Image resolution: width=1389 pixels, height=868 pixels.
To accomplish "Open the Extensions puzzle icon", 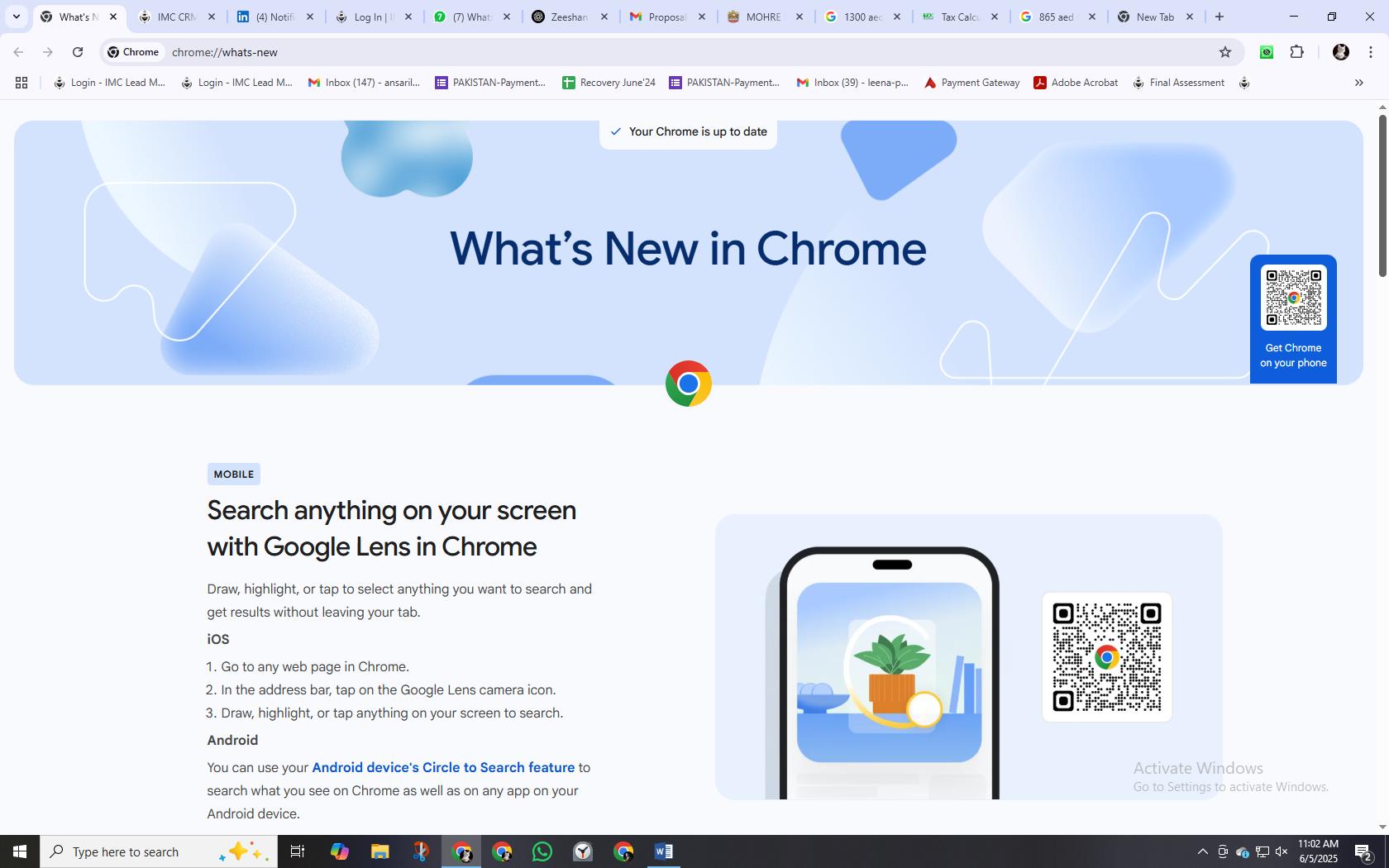I will coord(1297,52).
